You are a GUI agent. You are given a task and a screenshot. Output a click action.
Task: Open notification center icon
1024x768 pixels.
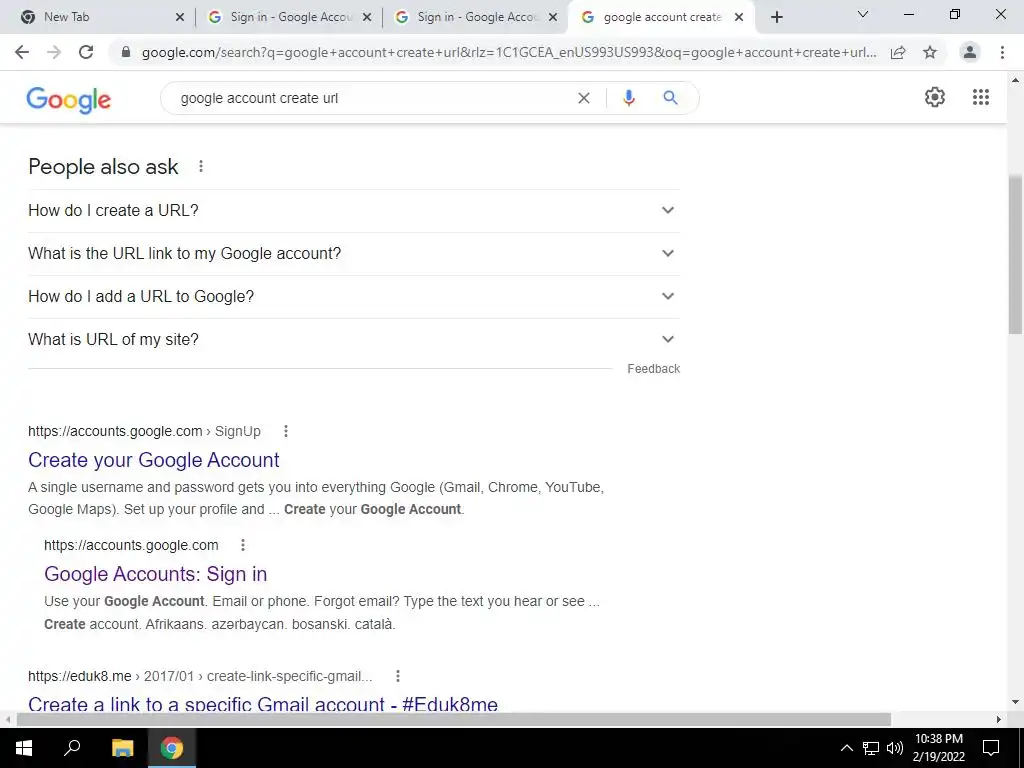click(x=991, y=748)
